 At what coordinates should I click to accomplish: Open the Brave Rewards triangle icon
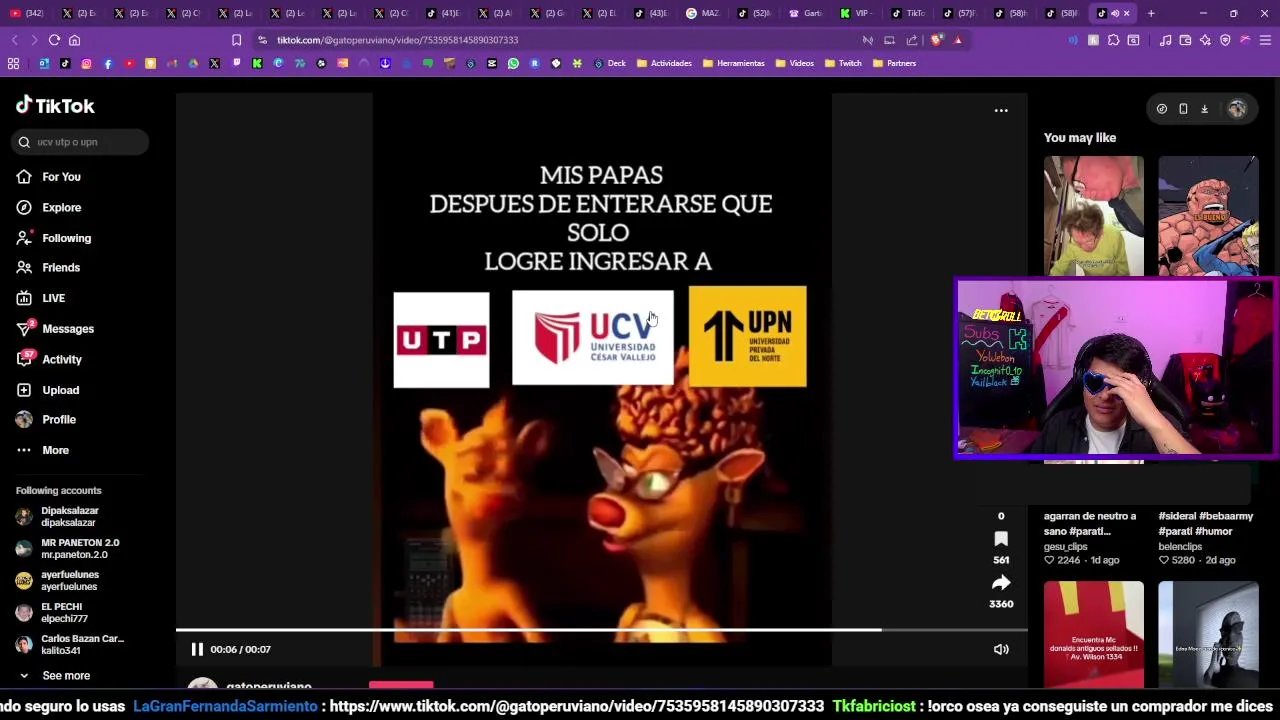click(958, 40)
